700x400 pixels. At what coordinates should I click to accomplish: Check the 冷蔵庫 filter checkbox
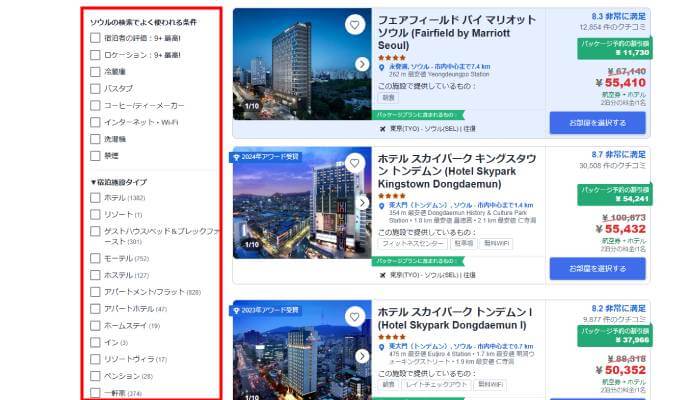(95, 72)
